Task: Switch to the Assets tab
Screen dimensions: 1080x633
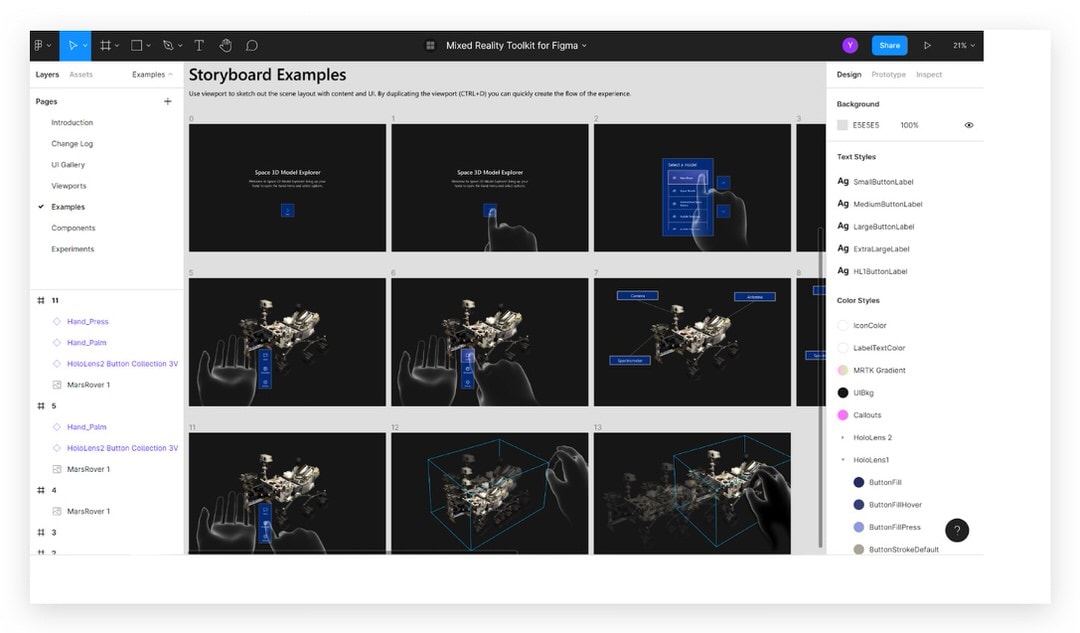Action: point(81,74)
